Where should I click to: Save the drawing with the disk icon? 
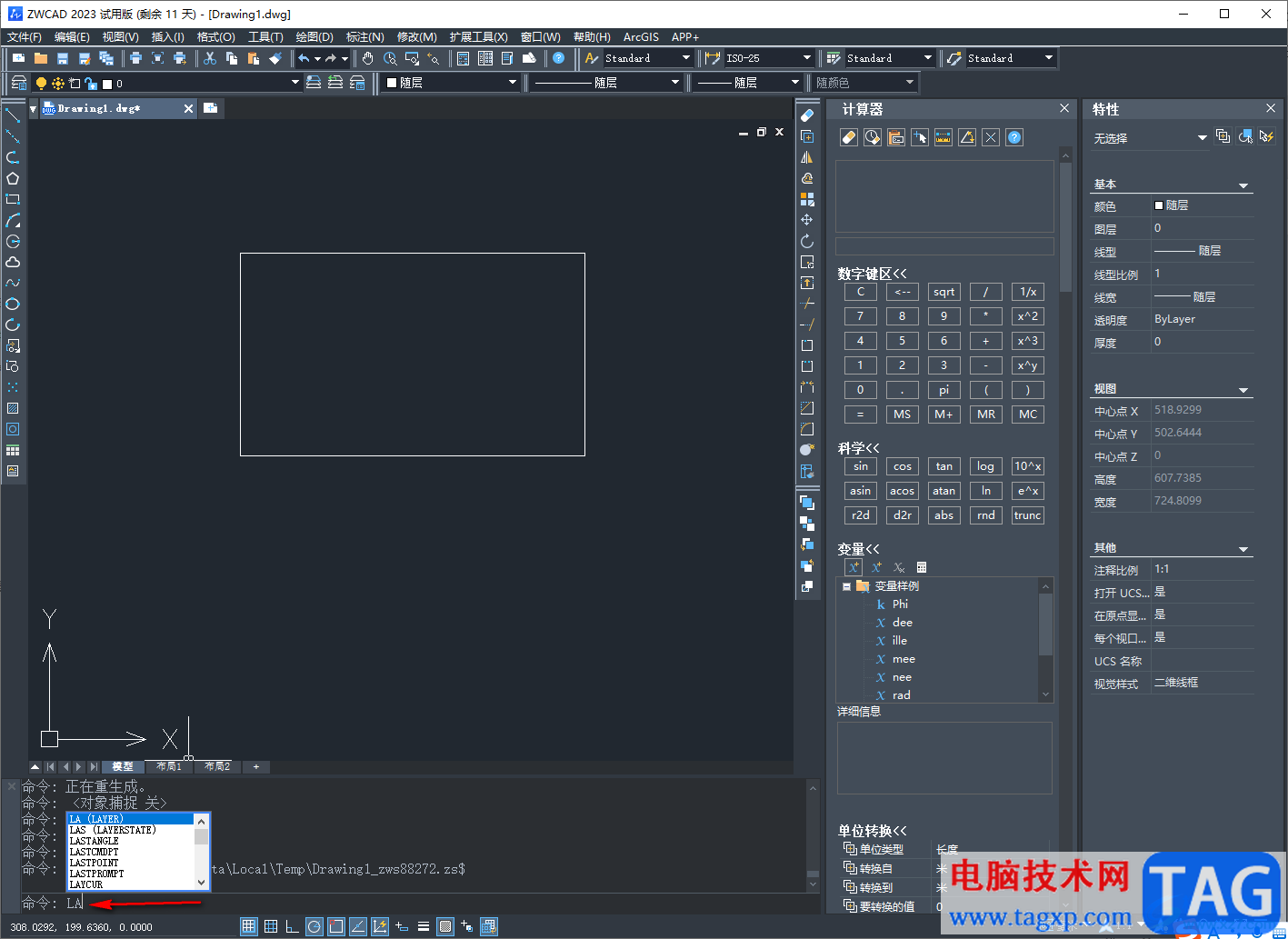point(63,58)
